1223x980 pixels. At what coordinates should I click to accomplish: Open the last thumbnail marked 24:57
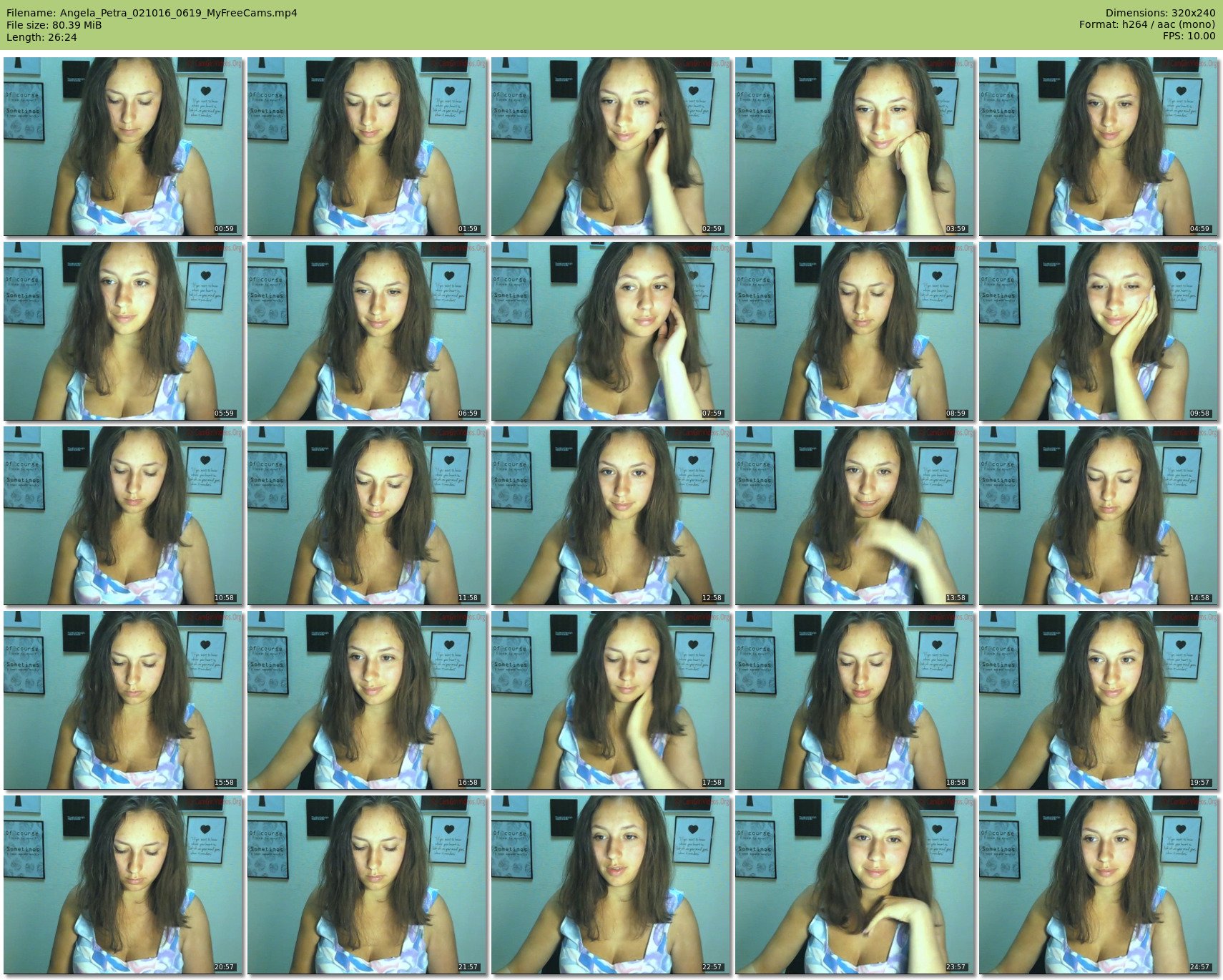[1098, 885]
